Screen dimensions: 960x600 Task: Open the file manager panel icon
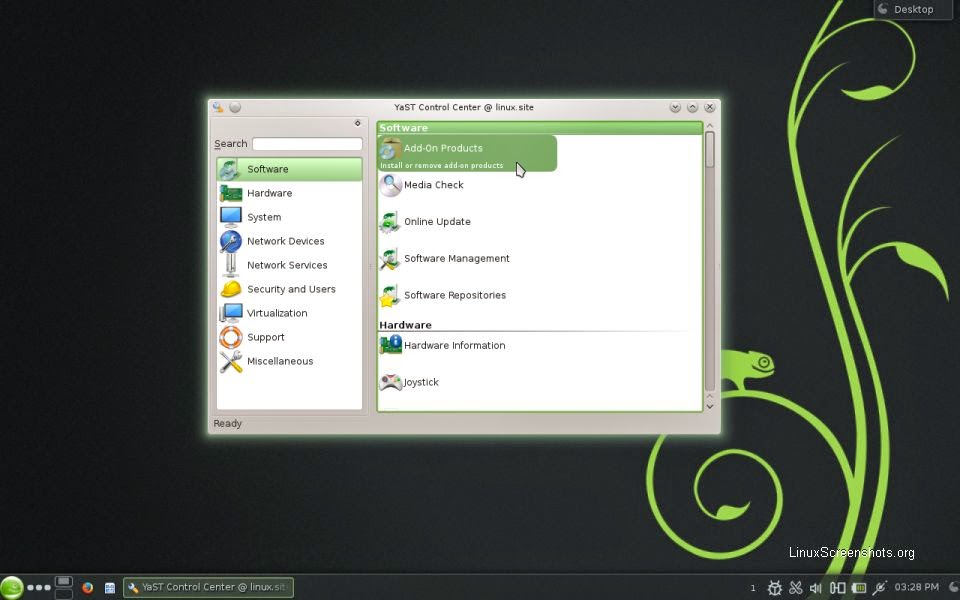coord(110,588)
